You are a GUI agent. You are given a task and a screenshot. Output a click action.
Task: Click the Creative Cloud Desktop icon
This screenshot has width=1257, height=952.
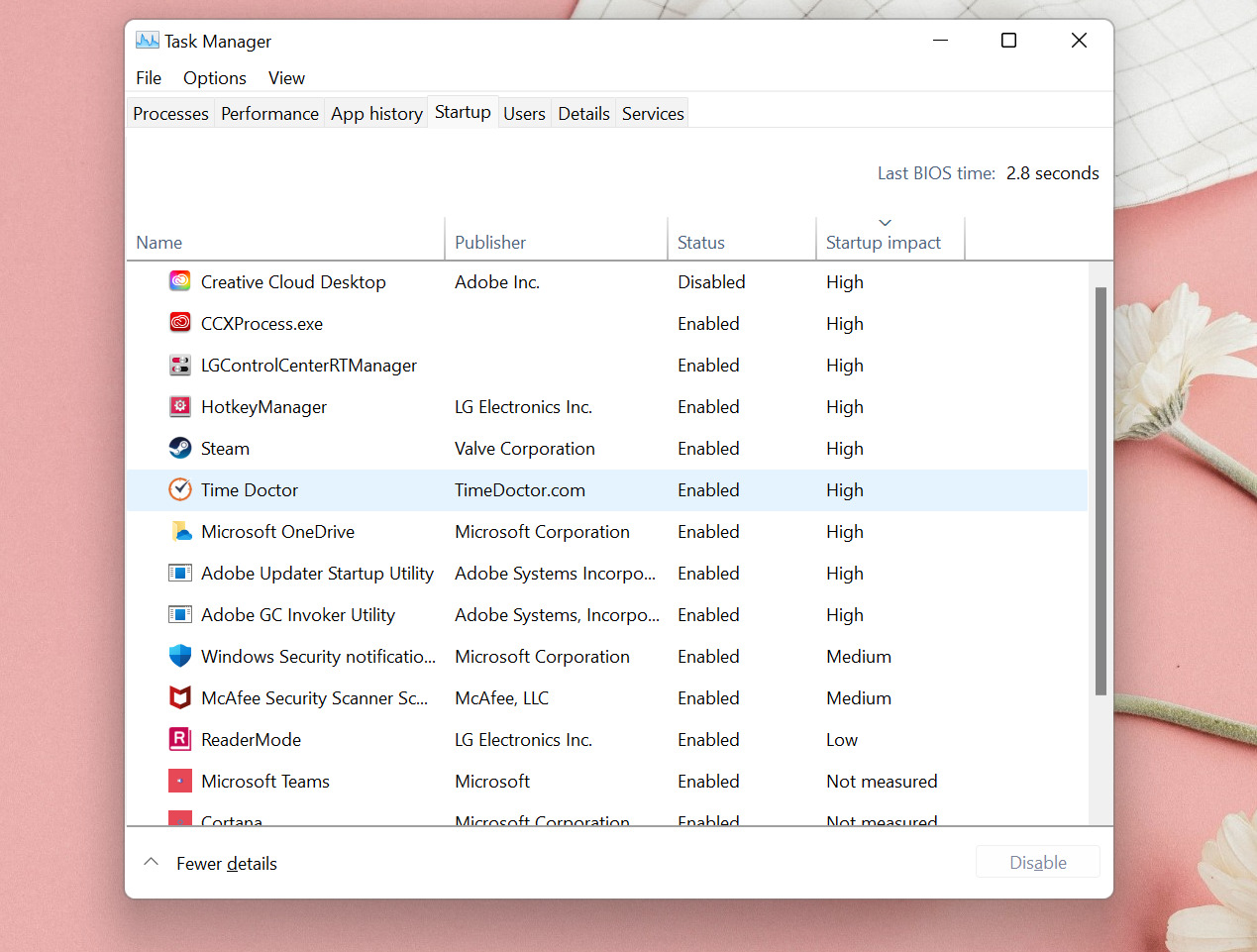click(x=179, y=281)
